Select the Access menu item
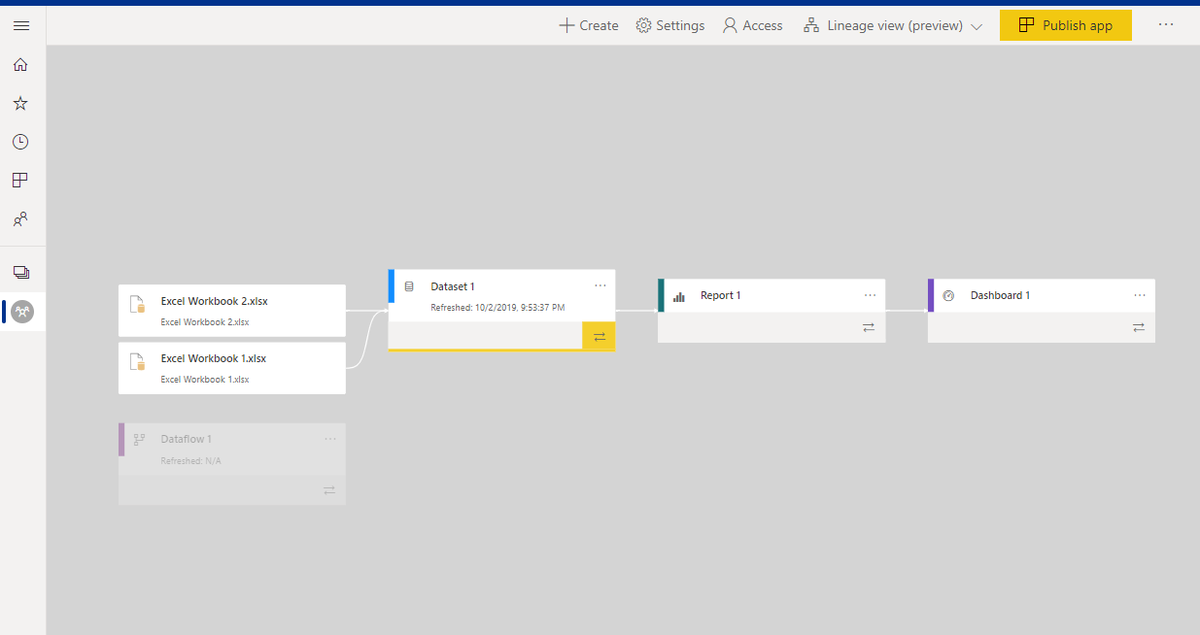This screenshot has width=1200, height=635. pos(752,25)
